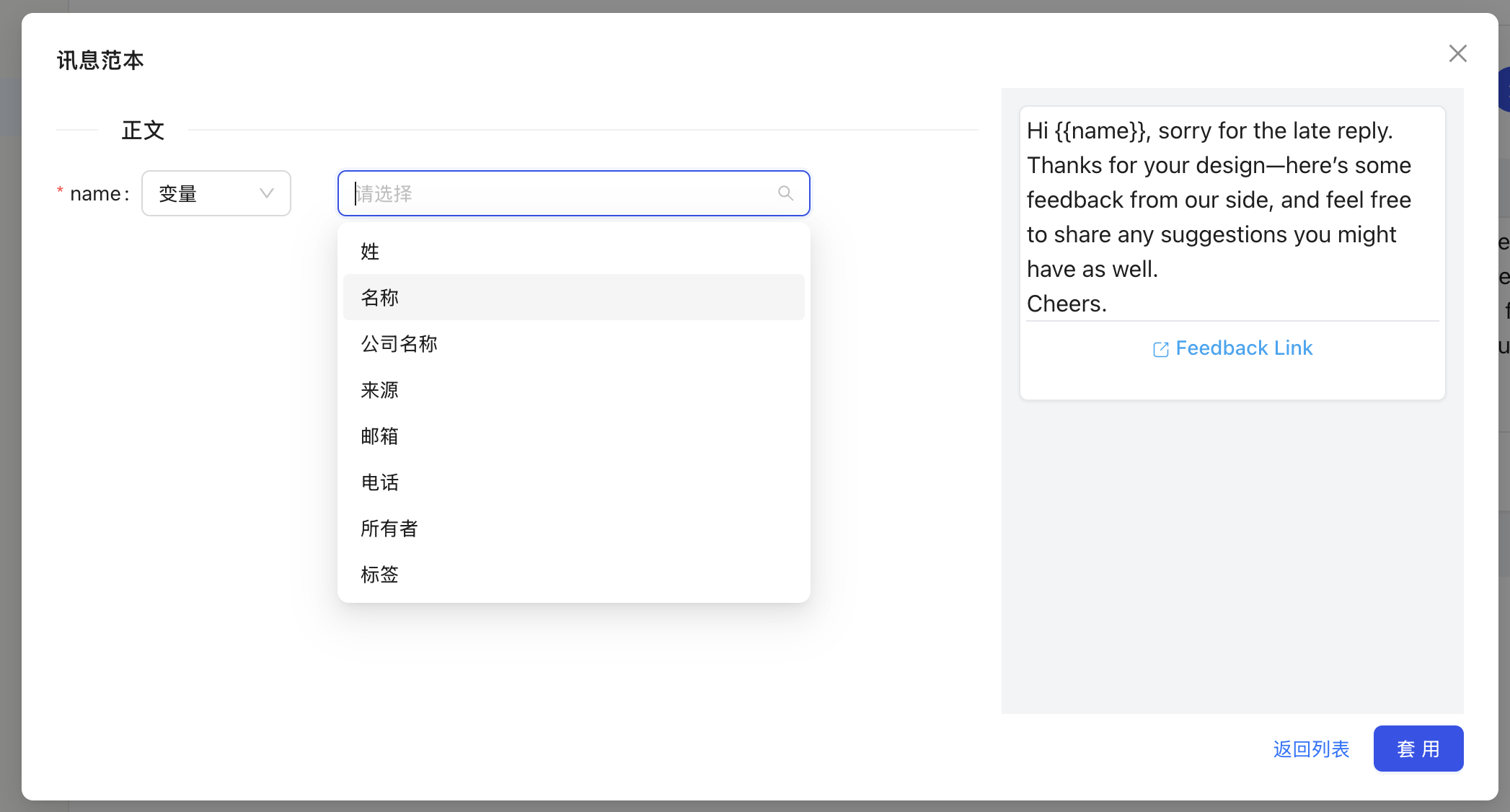Click the search magnifier icon in select field
Image resolution: width=1510 pixels, height=812 pixels.
[x=785, y=193]
